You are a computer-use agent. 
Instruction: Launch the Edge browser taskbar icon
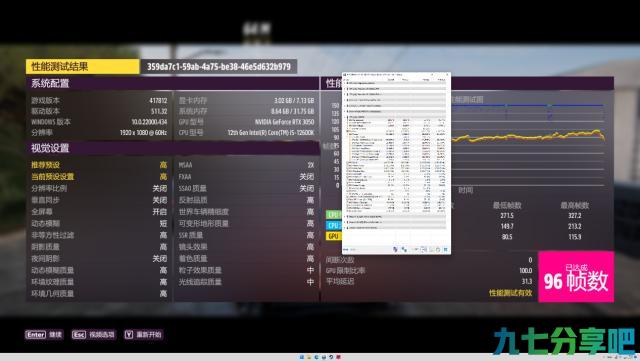coord(316,357)
